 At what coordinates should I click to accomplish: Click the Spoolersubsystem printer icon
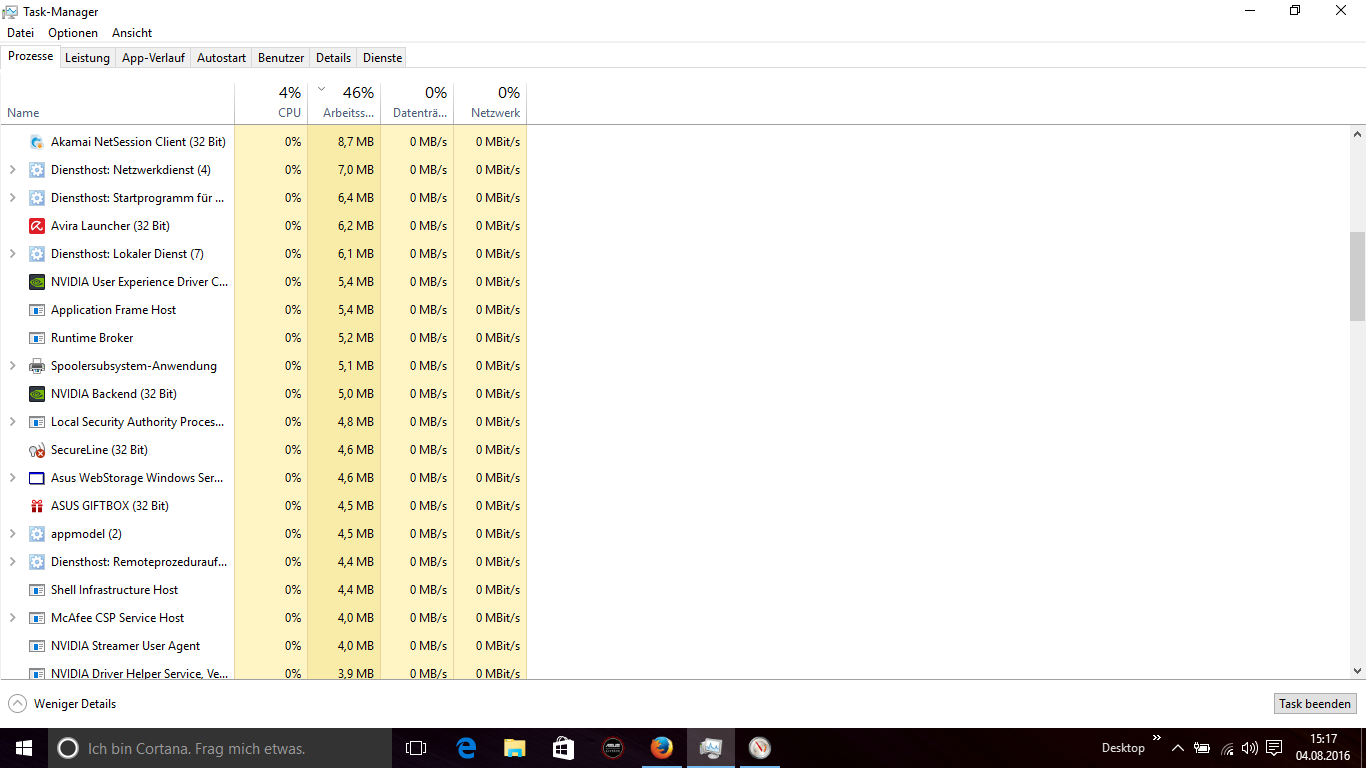tap(37, 366)
